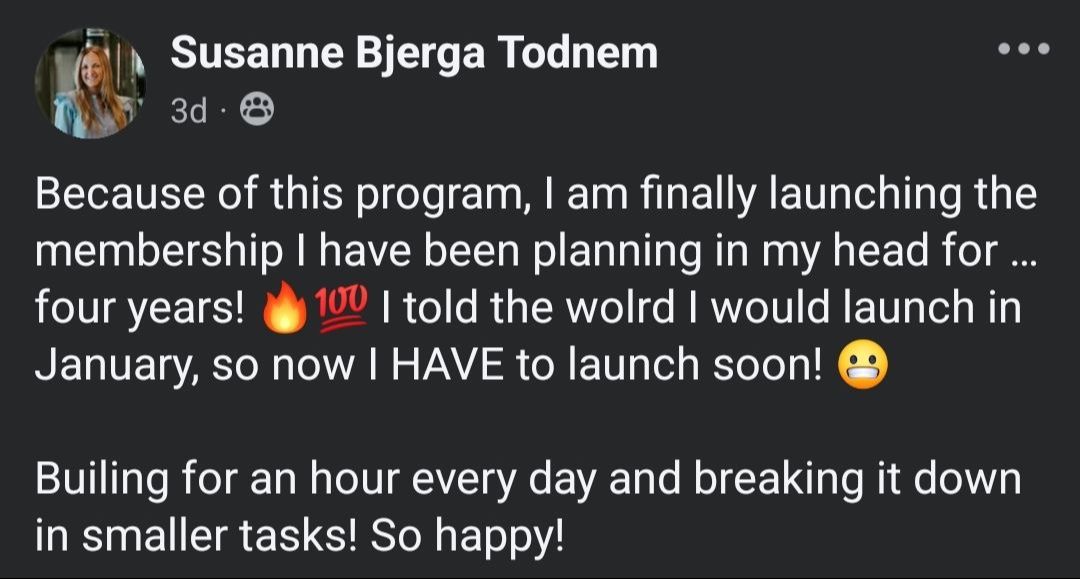The width and height of the screenshot is (1080, 579).
Task: Click the smaller tasks! phrase
Action: pyautogui.click(x=220, y=536)
